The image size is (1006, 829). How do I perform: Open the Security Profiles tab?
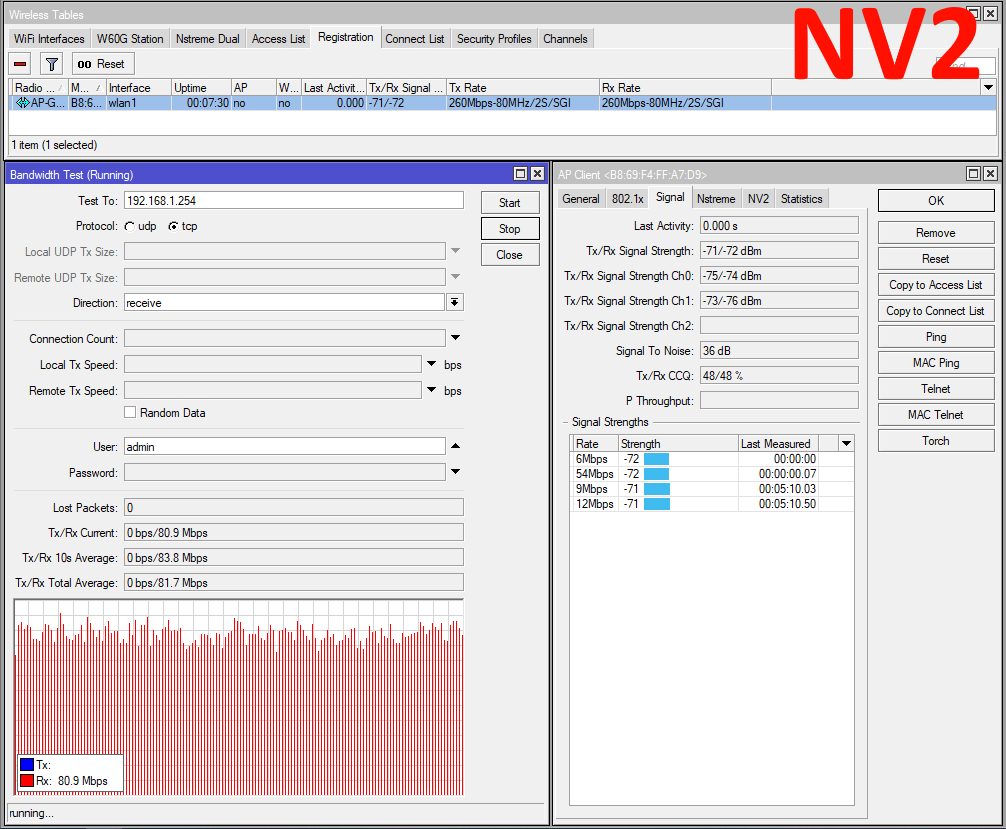click(x=494, y=38)
